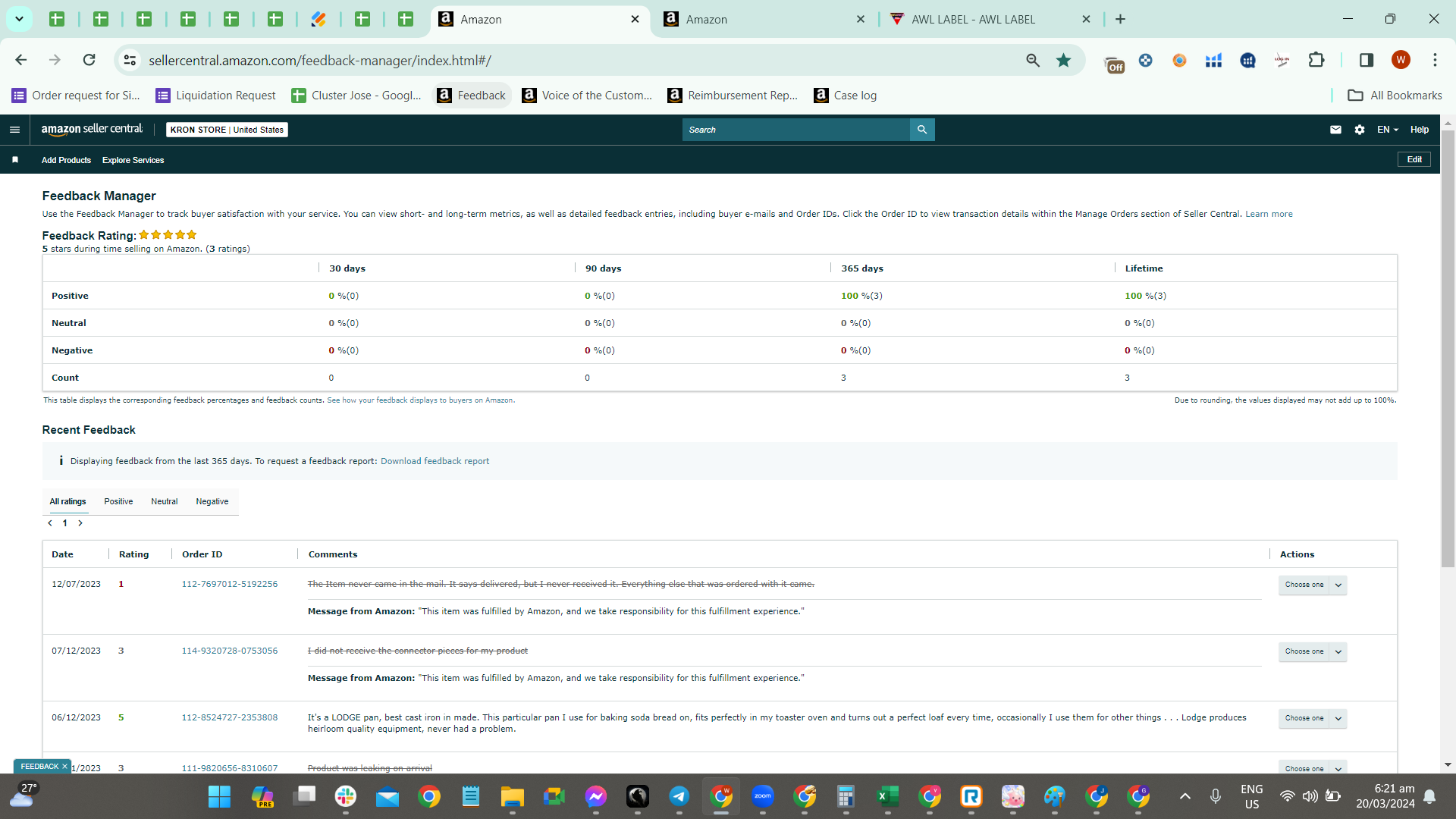Click Explore Services in the navigation bar
This screenshot has height=819, width=1456.
pos(133,160)
